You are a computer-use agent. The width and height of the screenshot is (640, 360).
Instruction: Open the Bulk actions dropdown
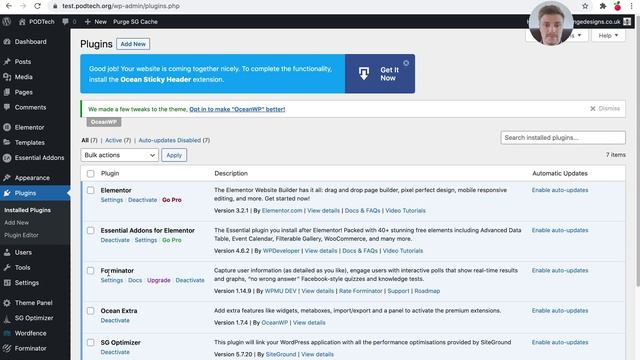tap(120, 155)
